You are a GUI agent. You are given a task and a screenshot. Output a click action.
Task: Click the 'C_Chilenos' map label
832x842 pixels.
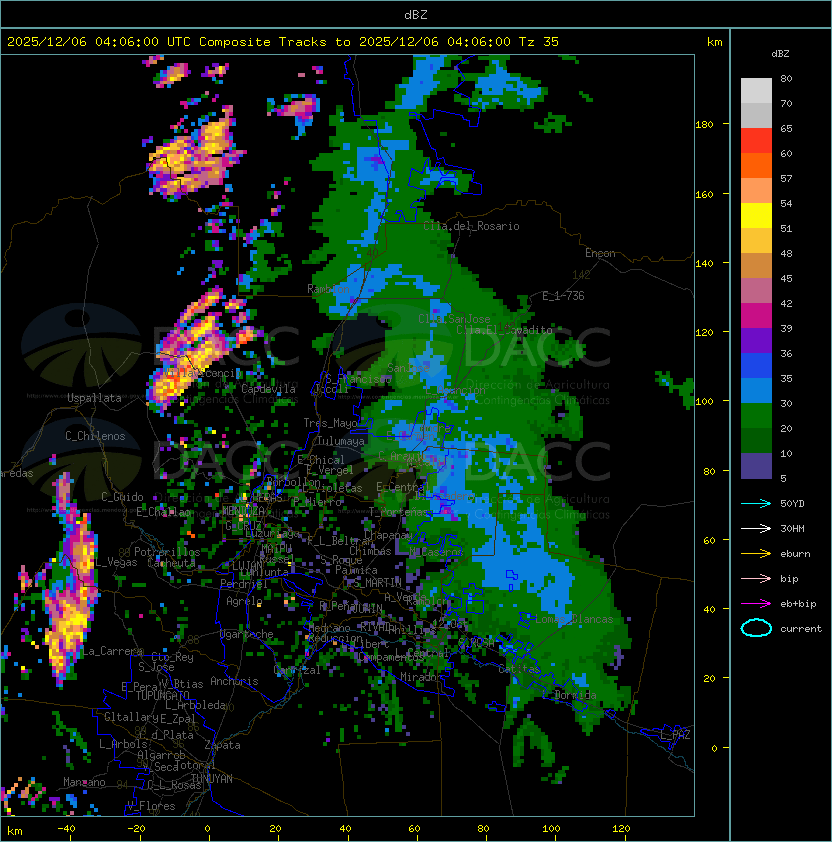click(95, 436)
